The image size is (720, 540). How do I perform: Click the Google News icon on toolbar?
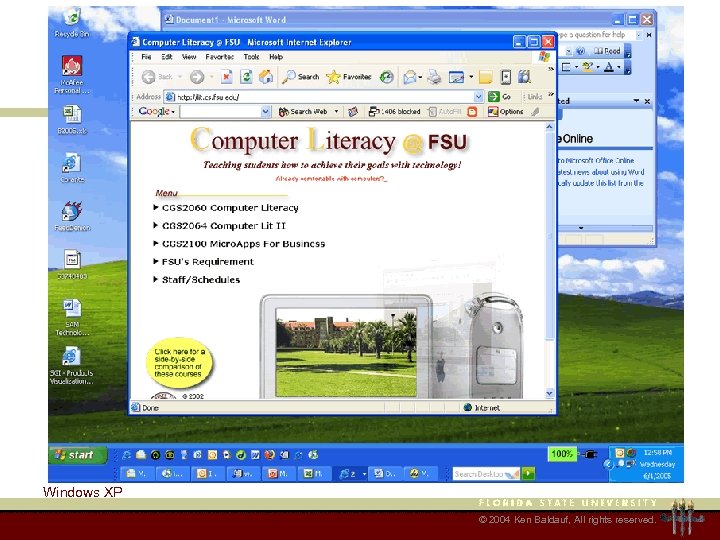click(x=353, y=112)
